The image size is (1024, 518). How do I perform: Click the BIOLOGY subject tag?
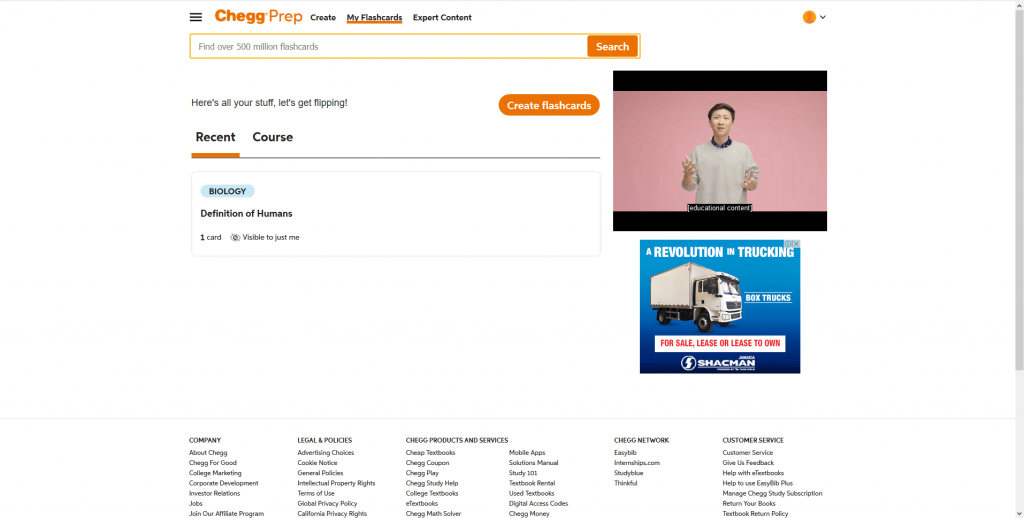click(x=227, y=191)
